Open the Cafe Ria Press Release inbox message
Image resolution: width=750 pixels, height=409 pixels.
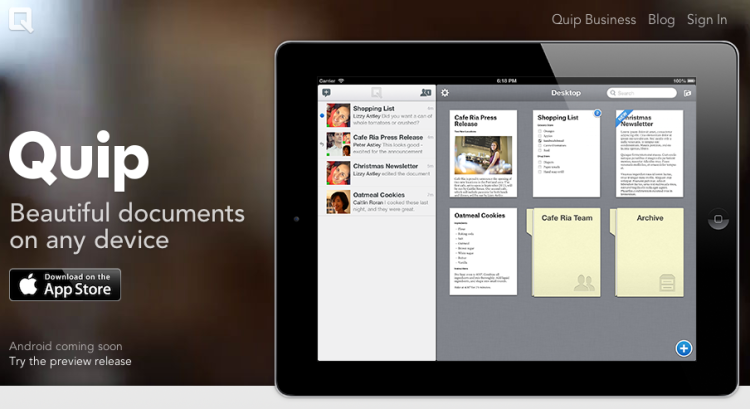377,144
